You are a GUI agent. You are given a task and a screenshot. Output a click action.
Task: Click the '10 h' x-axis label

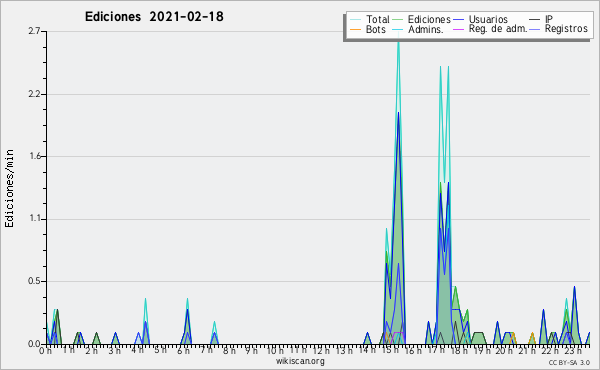click(275, 351)
